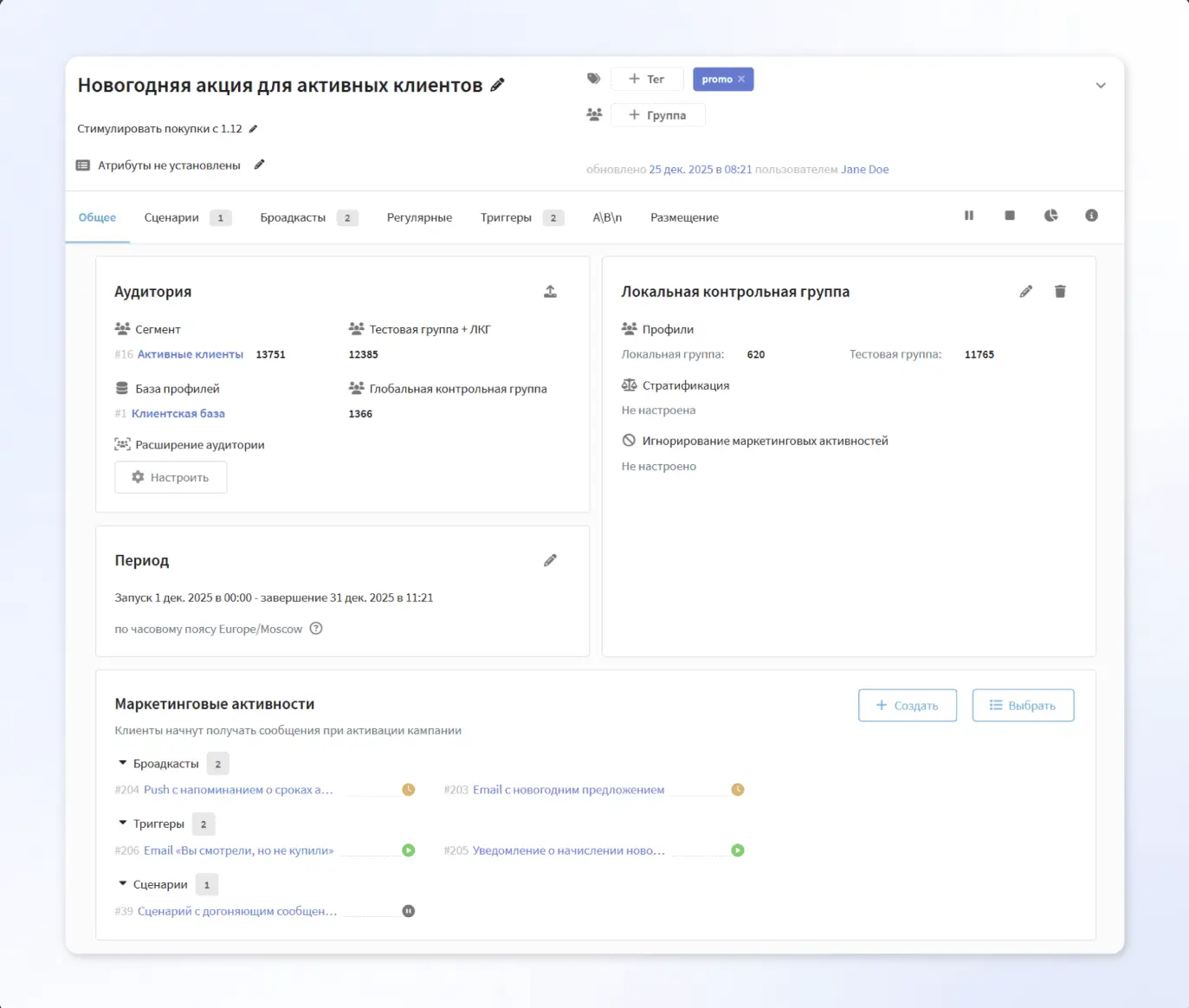Open campaign statistics pie chart icon

(x=1050, y=216)
